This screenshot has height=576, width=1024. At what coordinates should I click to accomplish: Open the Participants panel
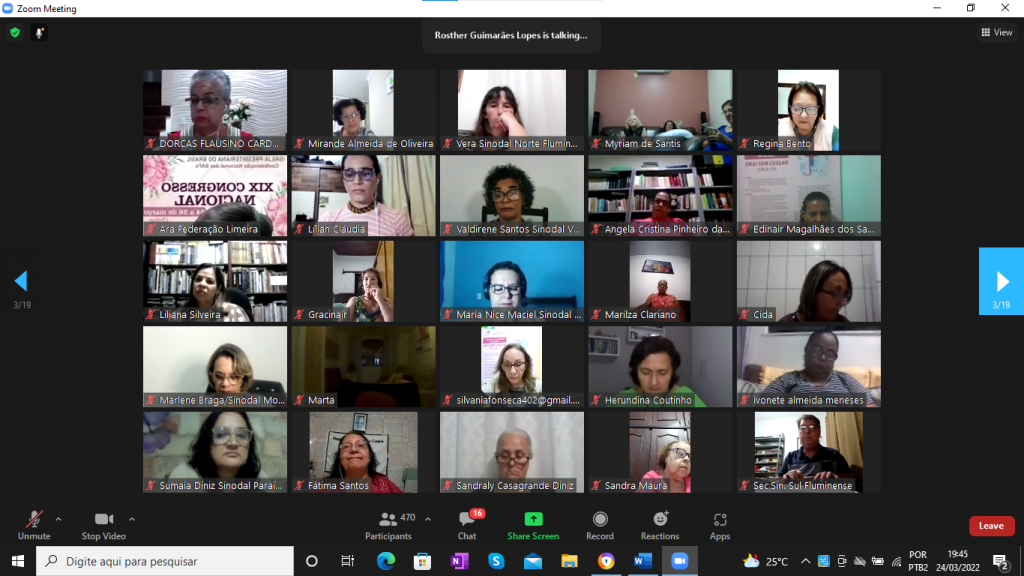coord(388,525)
